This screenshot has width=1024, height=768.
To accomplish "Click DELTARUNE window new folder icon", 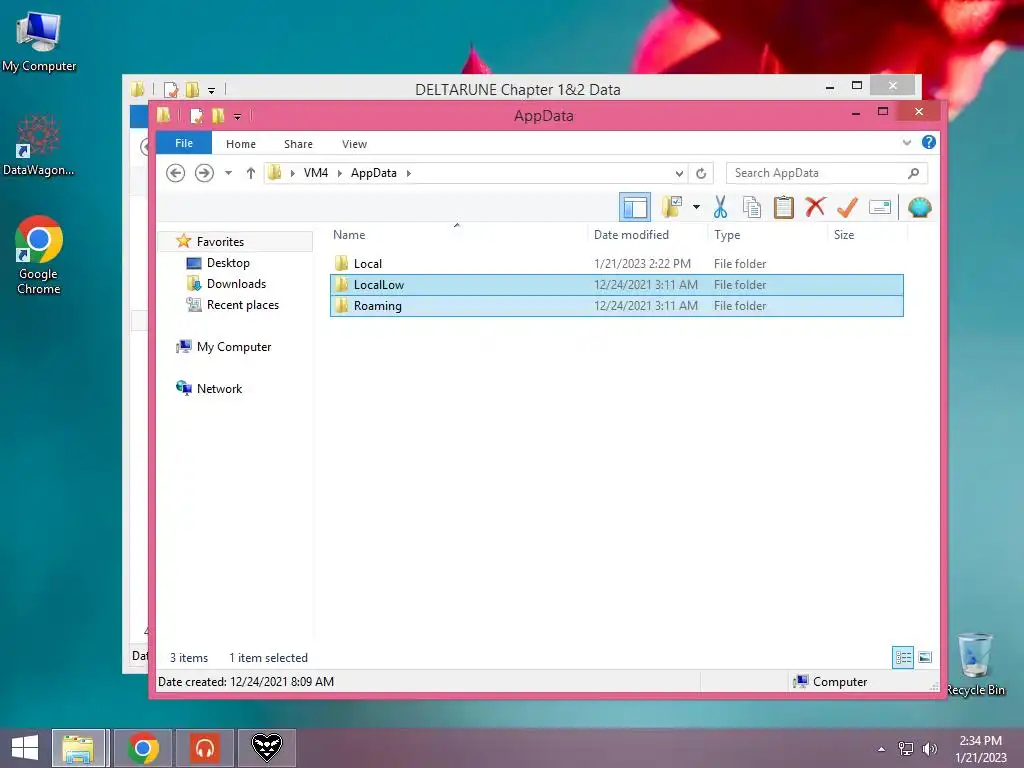I will (x=192, y=89).
